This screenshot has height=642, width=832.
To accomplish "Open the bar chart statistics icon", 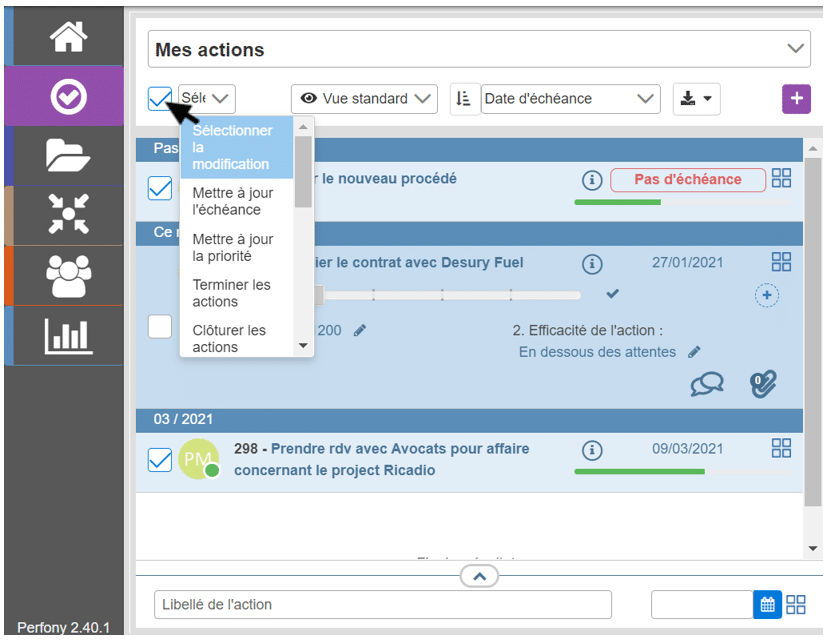I will click(x=68, y=335).
